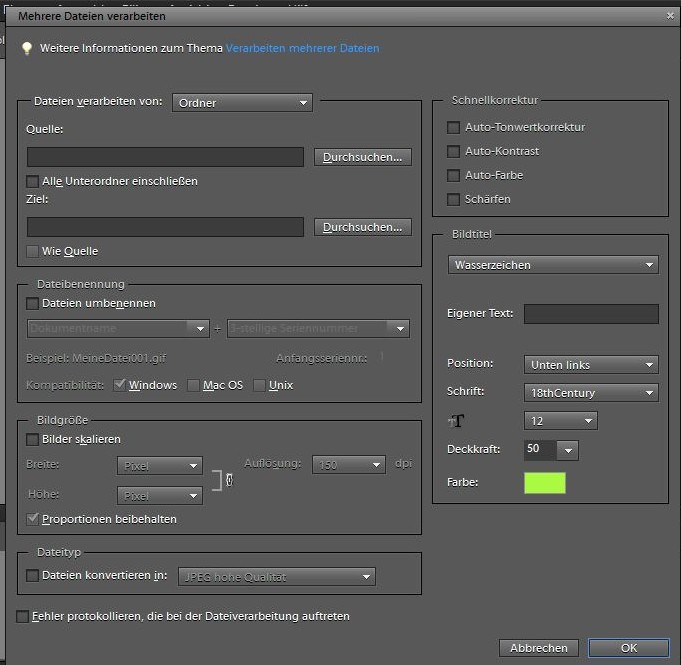The width and height of the screenshot is (681, 665).
Task: Toggle Bilder skalieren checkbox
Action: point(33,439)
